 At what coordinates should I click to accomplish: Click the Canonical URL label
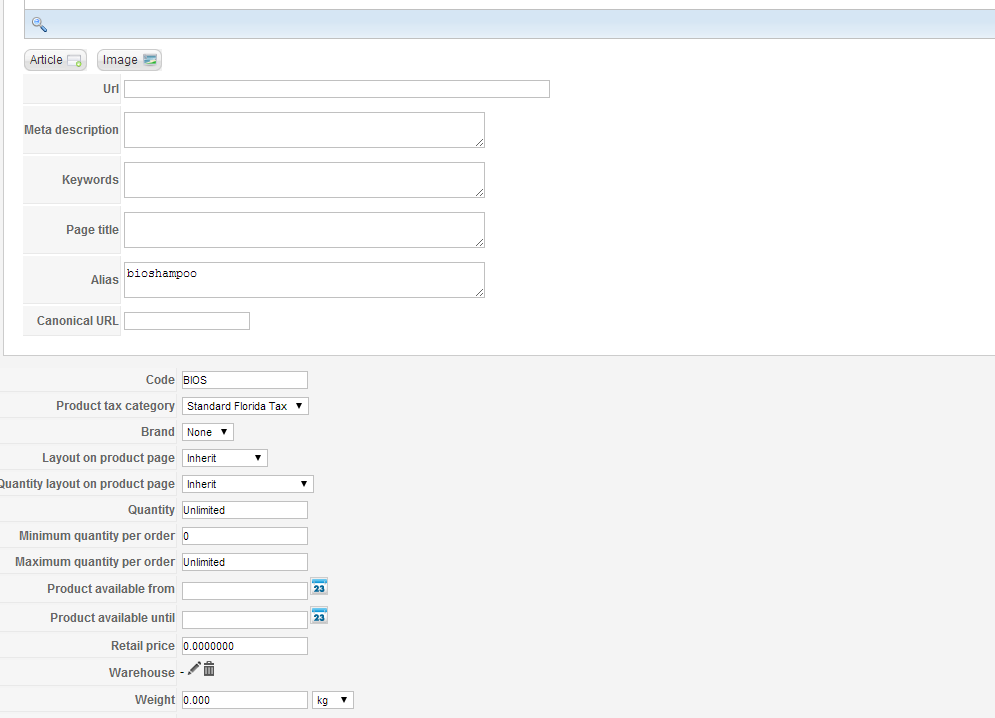tap(77, 321)
